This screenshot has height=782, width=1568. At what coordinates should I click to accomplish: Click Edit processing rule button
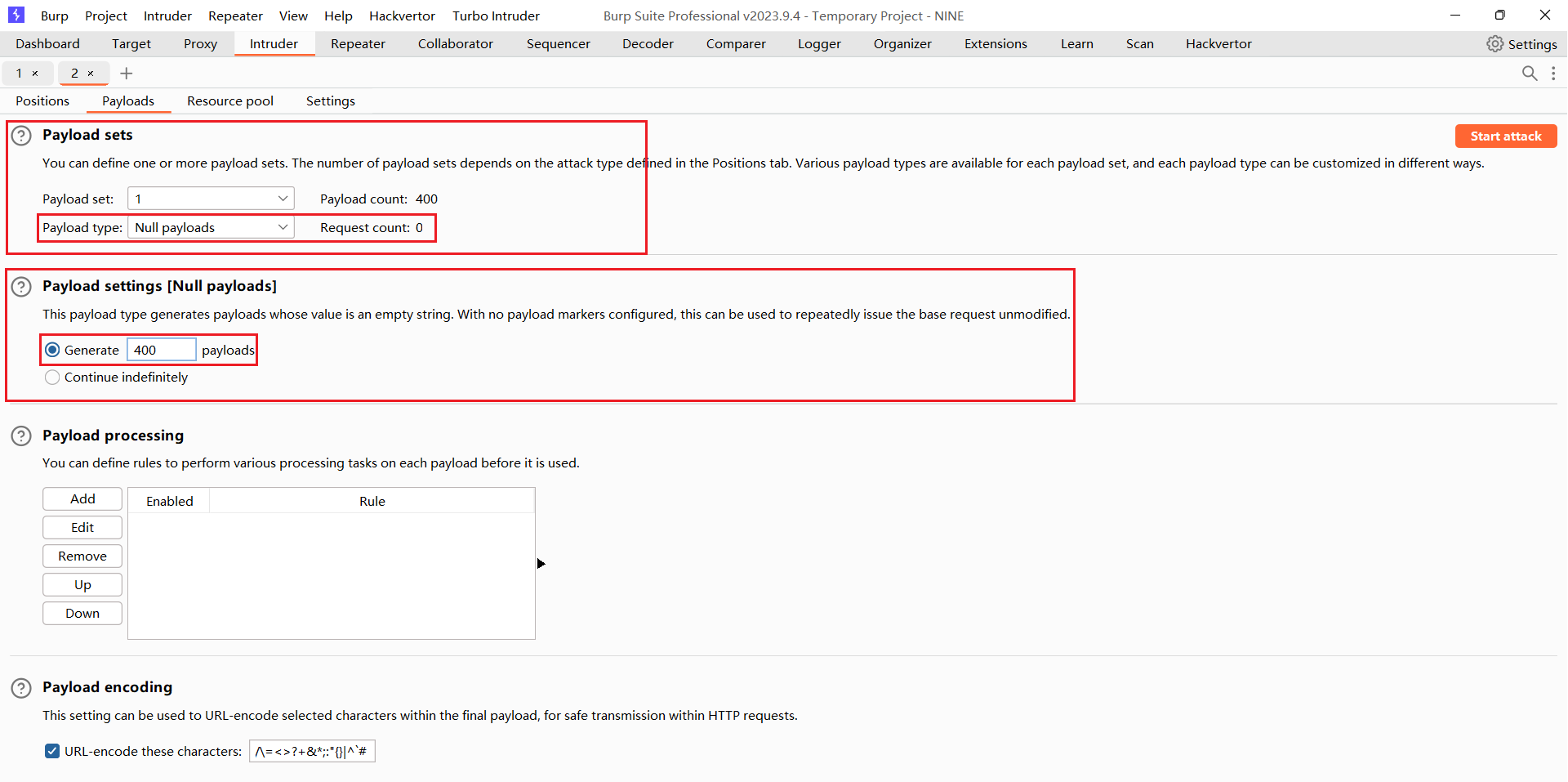tap(82, 528)
